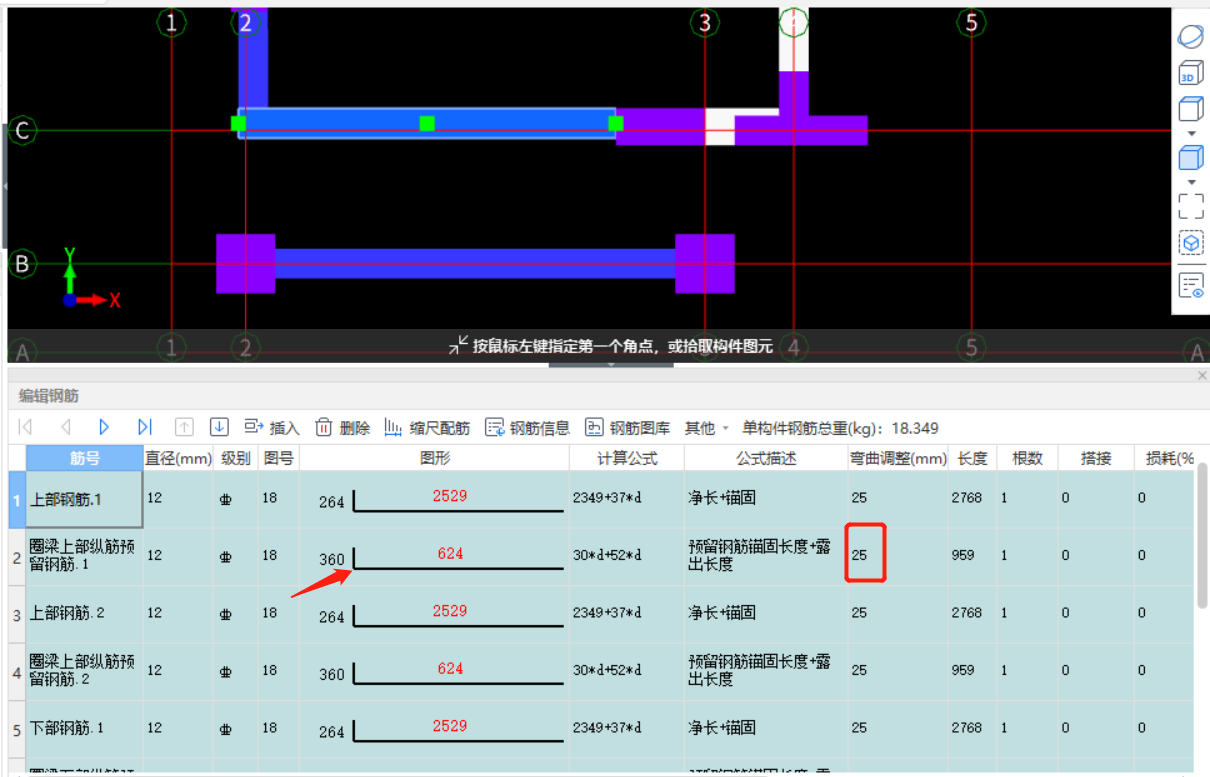Select the solid blue cube display icon
Image resolution: width=1210 pixels, height=777 pixels.
(x=1190, y=157)
